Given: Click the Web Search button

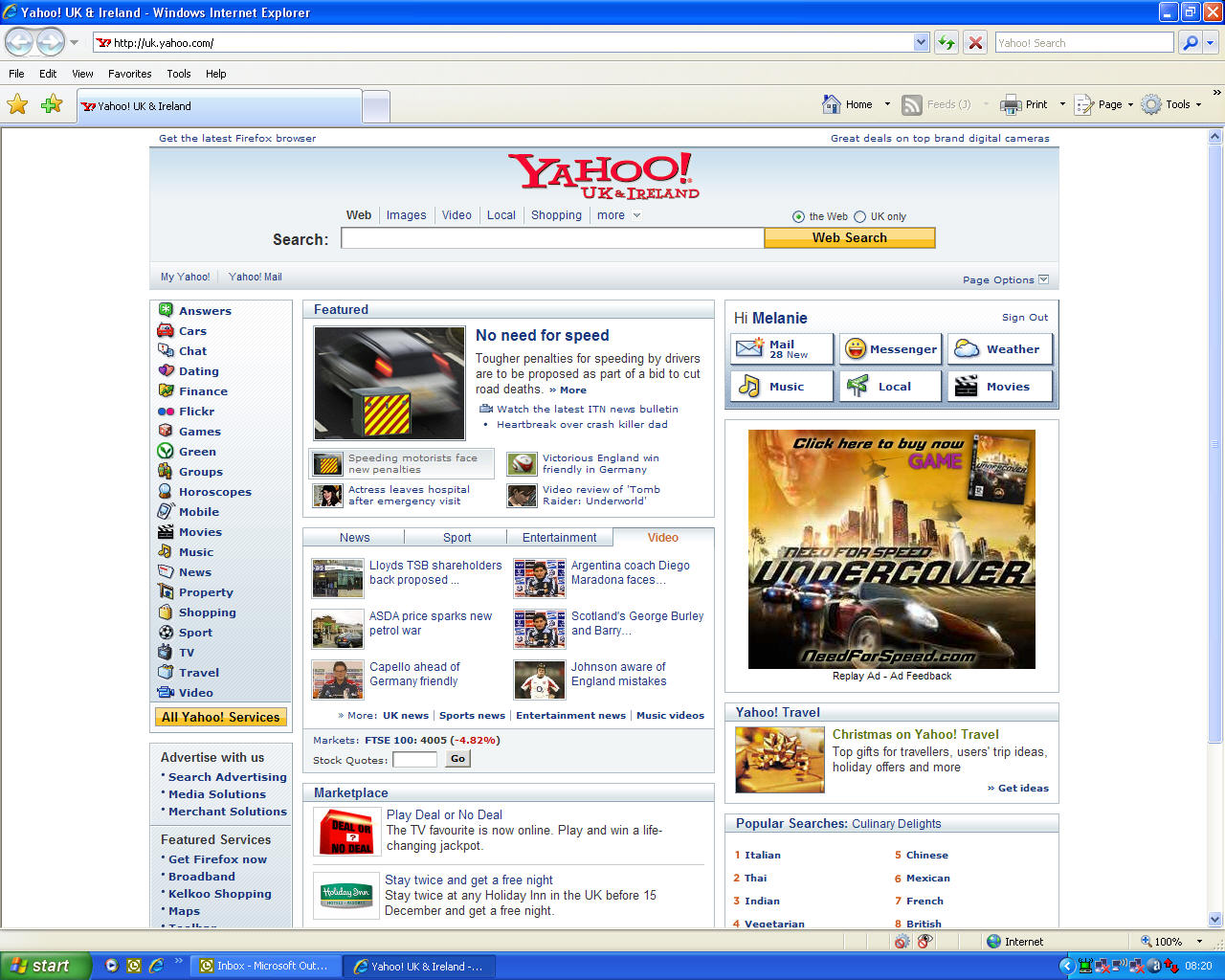Looking at the screenshot, I should click(850, 237).
